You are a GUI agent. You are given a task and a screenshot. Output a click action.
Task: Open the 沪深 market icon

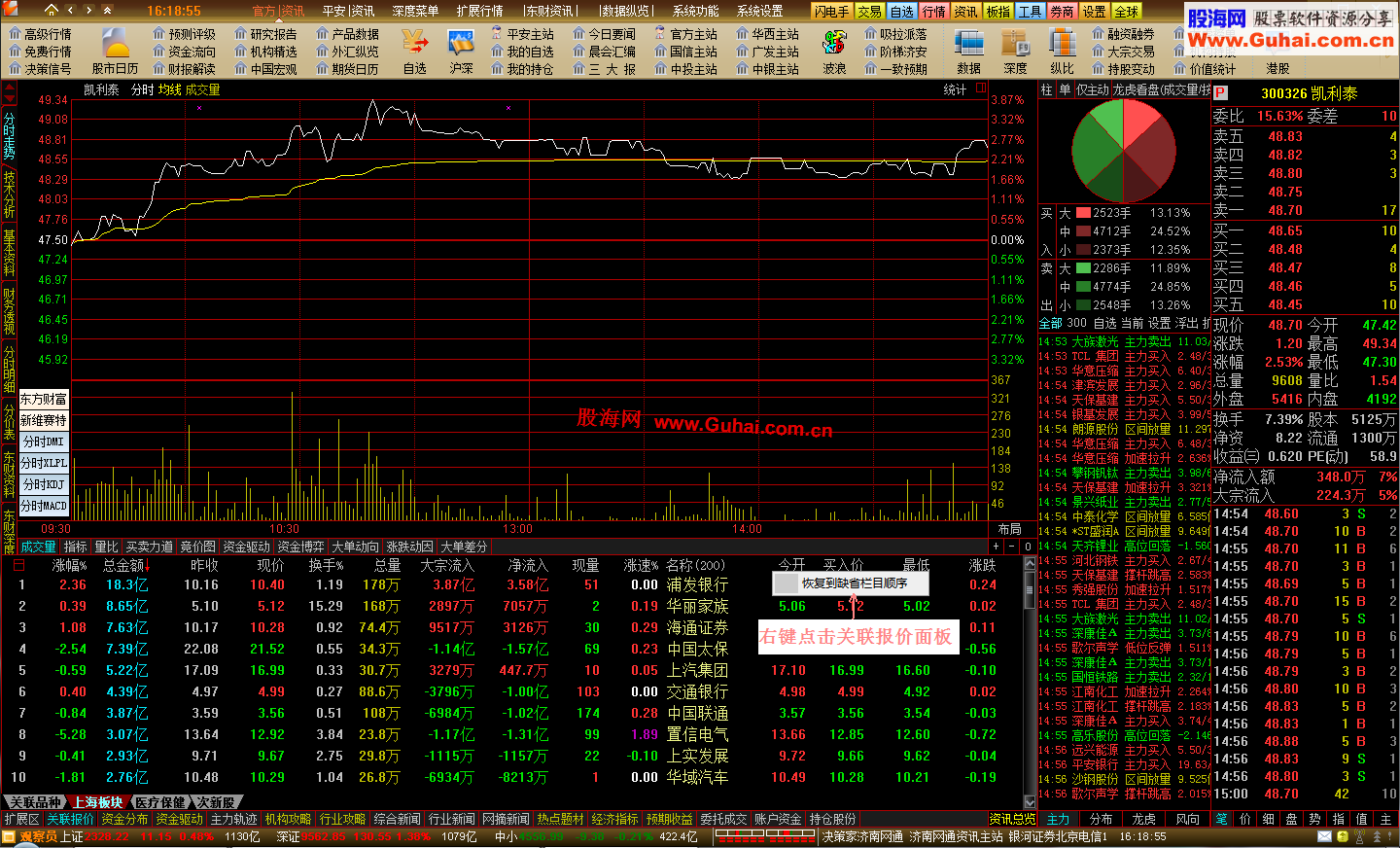pos(461,51)
